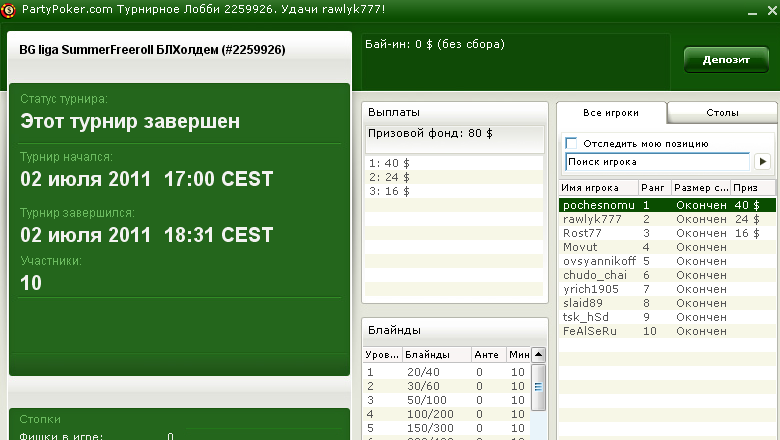Select player row 'FeAlSeRu'

667,331
